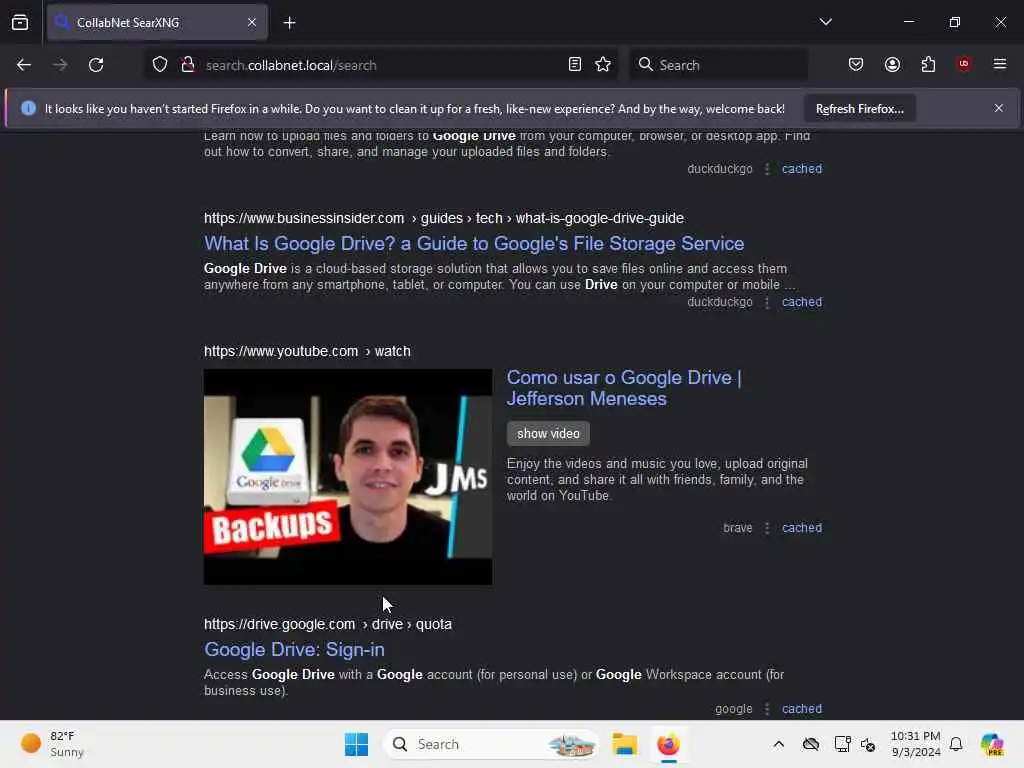Toggle reader view icon
This screenshot has height=768, width=1024.
tap(575, 64)
